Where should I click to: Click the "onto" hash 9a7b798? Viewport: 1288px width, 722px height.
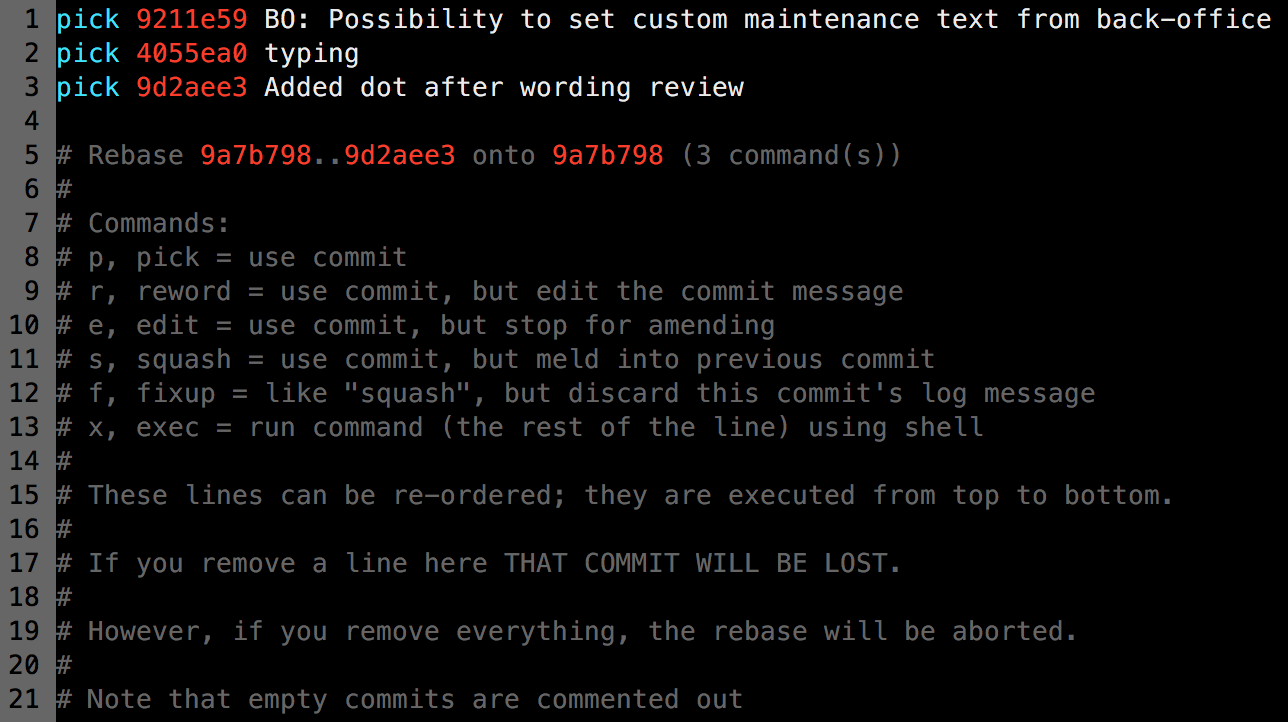608,155
